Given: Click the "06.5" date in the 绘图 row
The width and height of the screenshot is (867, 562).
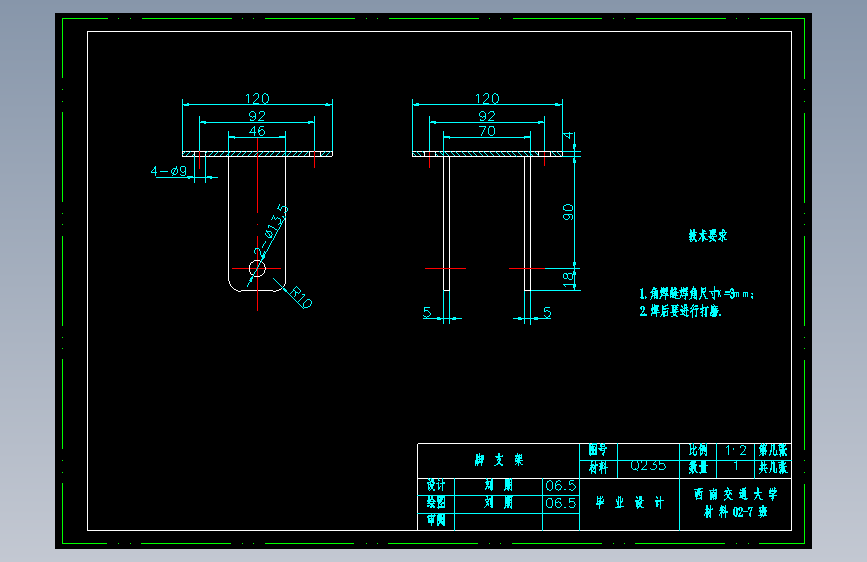Looking at the screenshot, I should (561, 503).
